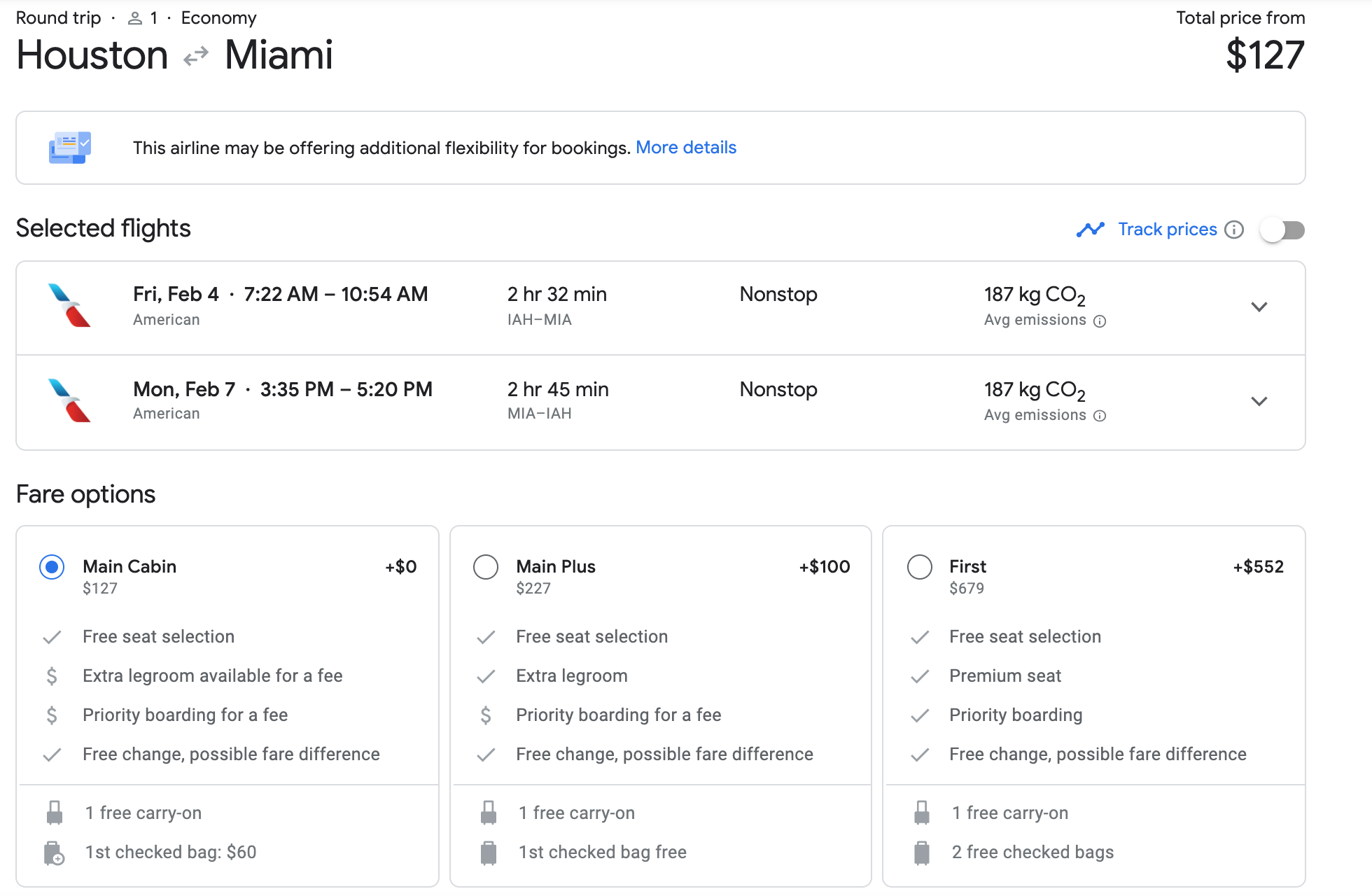Click American Airlines logo on Feb 7 flight
The height and width of the screenshot is (896, 1372).
tap(69, 400)
